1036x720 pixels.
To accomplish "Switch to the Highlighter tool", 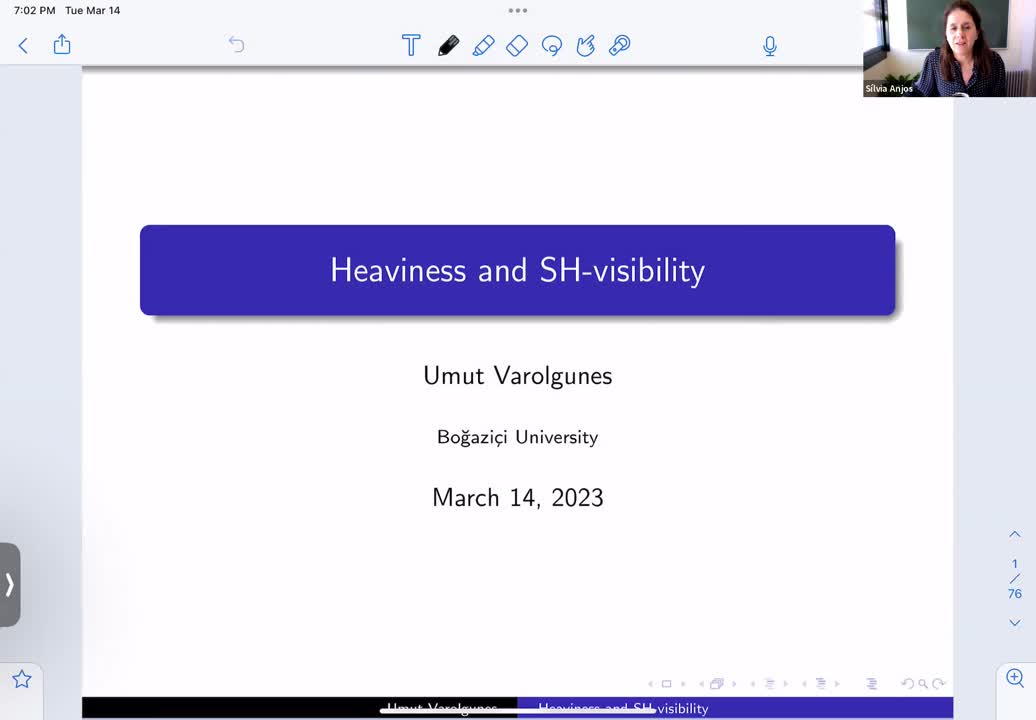I will pyautogui.click(x=484, y=45).
